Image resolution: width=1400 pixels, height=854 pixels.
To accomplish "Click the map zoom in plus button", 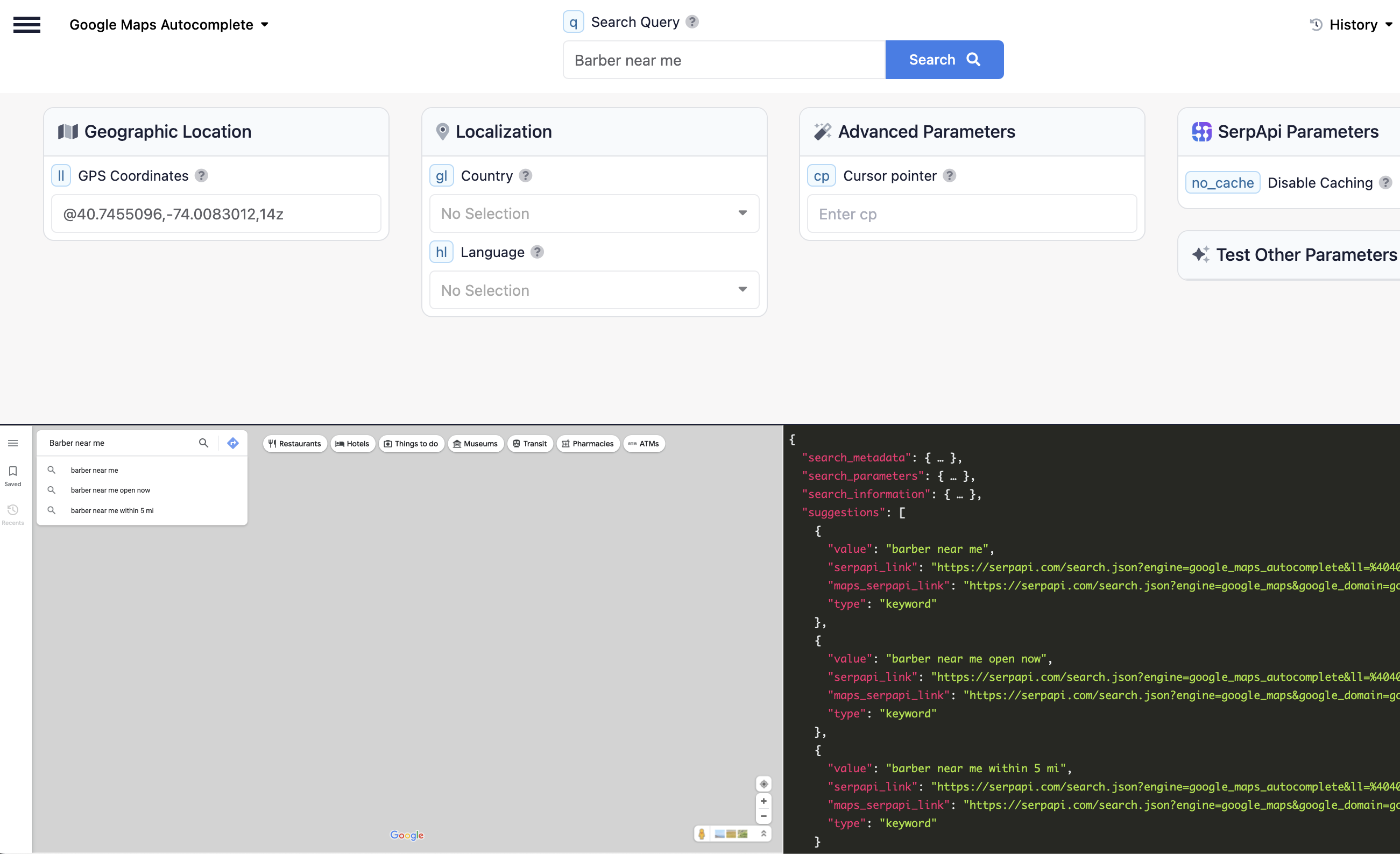I will tap(763, 801).
